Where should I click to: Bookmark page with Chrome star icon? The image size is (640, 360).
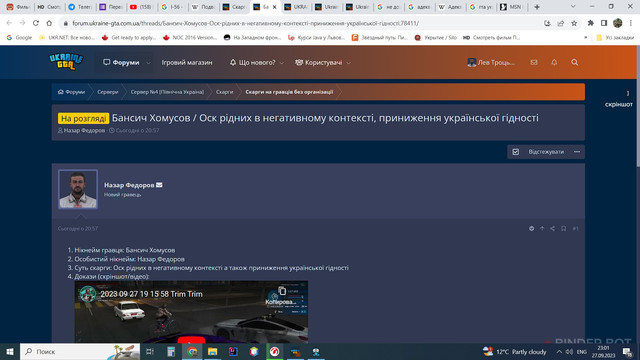tap(574, 23)
